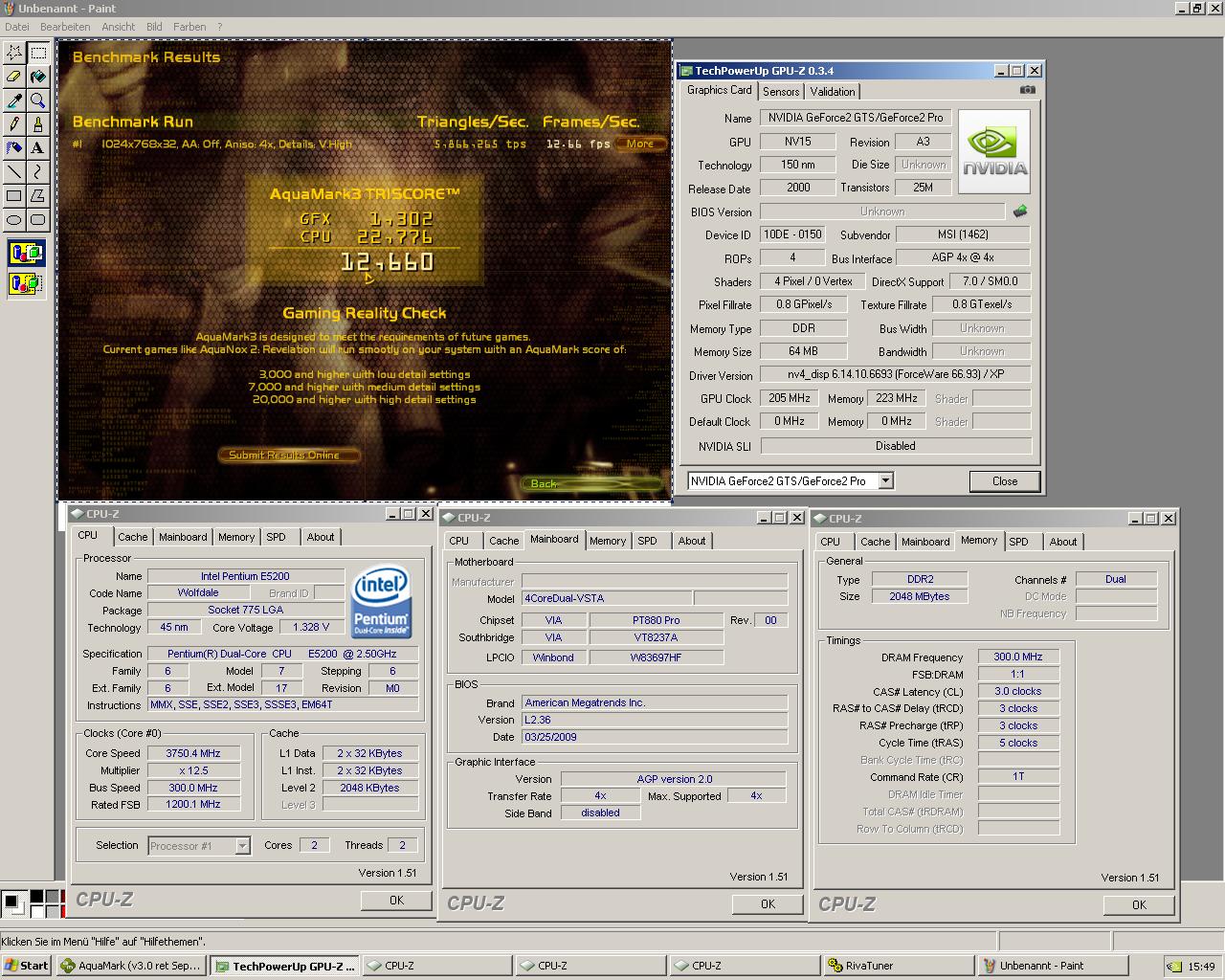Click the GPU-Z screenshot camera icon

click(1027, 90)
